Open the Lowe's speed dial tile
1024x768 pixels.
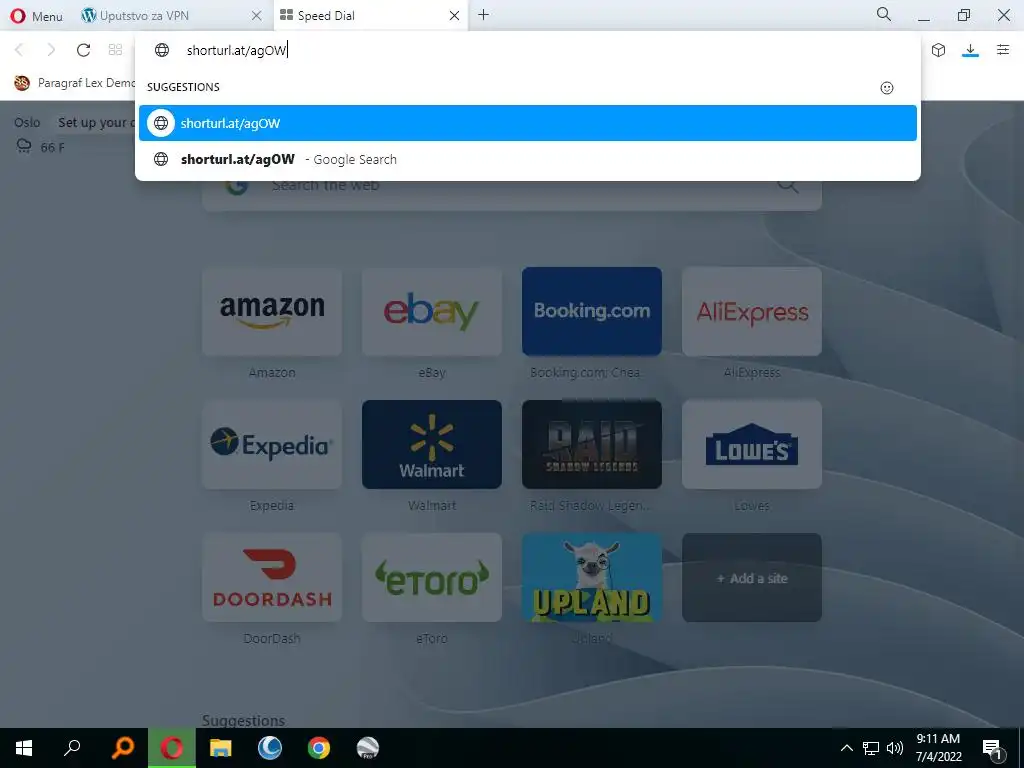coord(752,445)
